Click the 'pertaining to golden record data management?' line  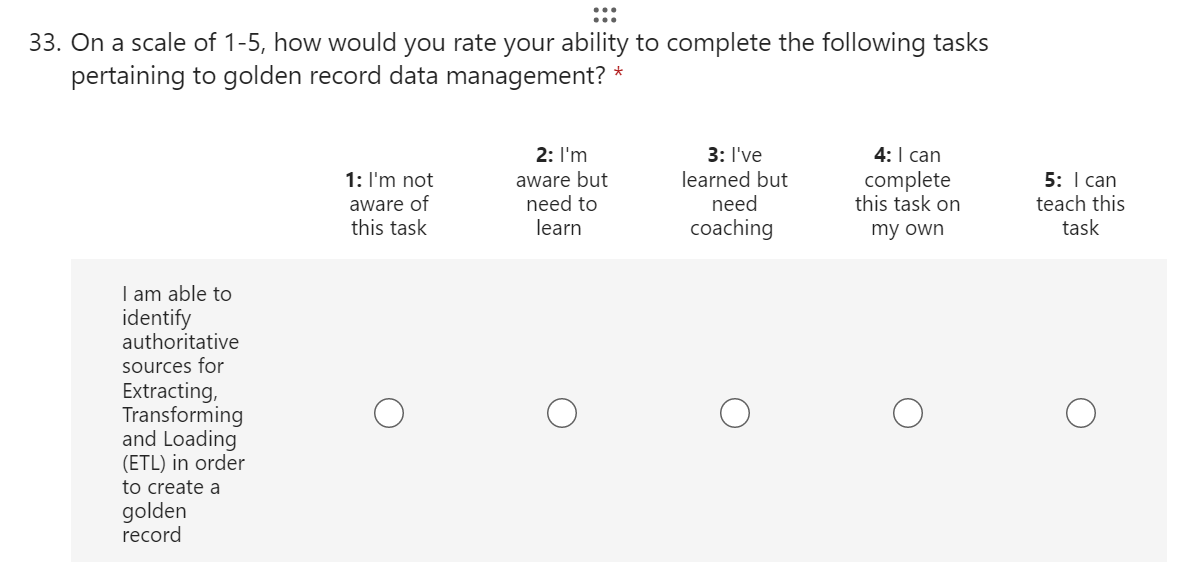pos(337,77)
